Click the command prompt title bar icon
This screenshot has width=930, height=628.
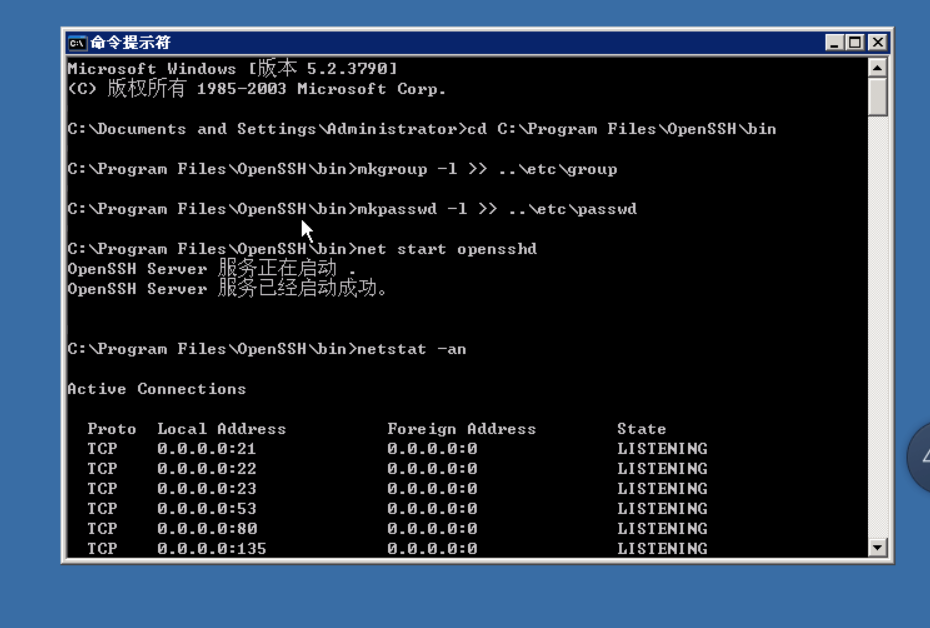[77, 43]
